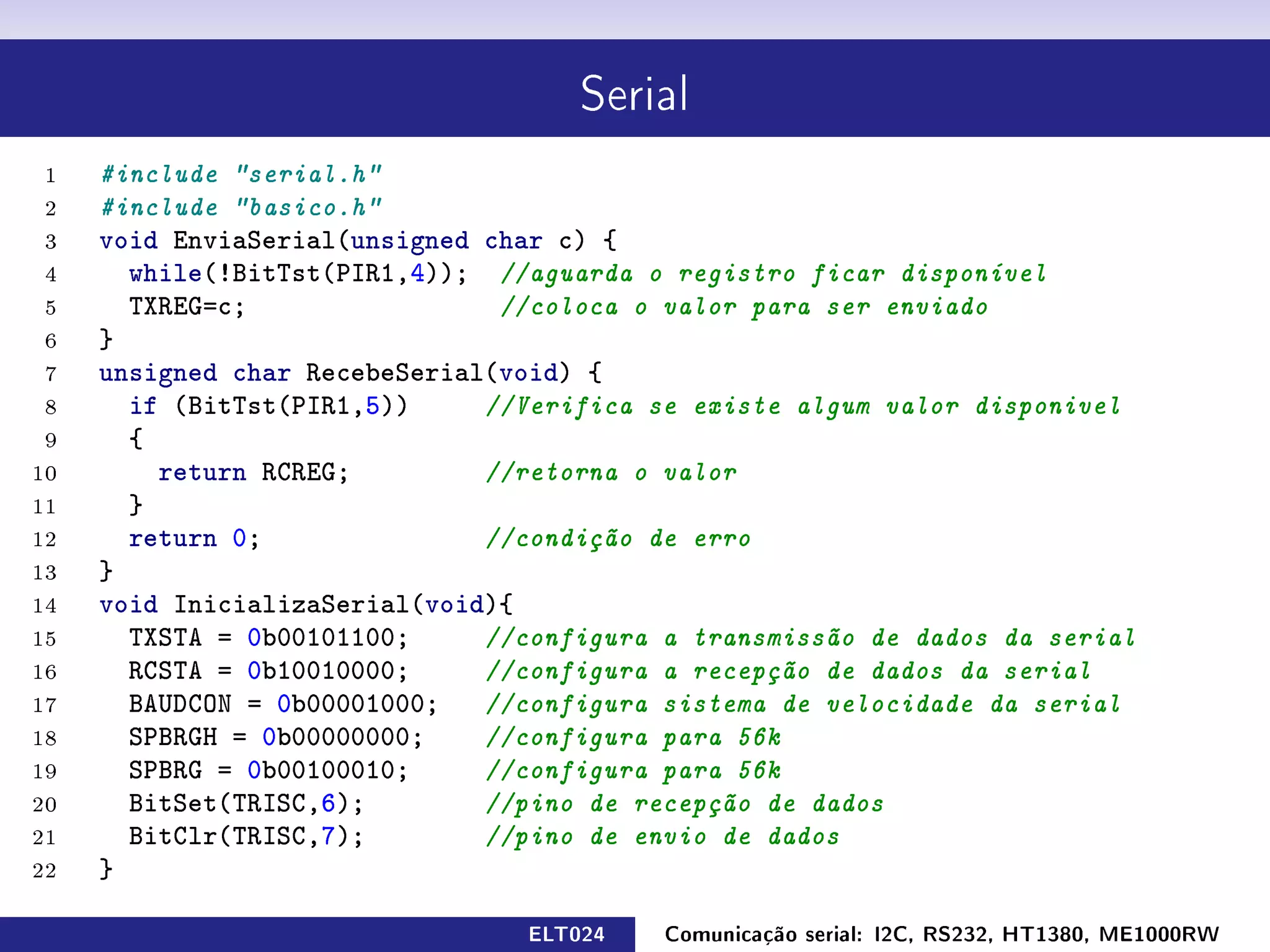This screenshot has width=1270, height=952.
Task: Click the closing brace on line 6
Action: pyautogui.click(x=106, y=339)
